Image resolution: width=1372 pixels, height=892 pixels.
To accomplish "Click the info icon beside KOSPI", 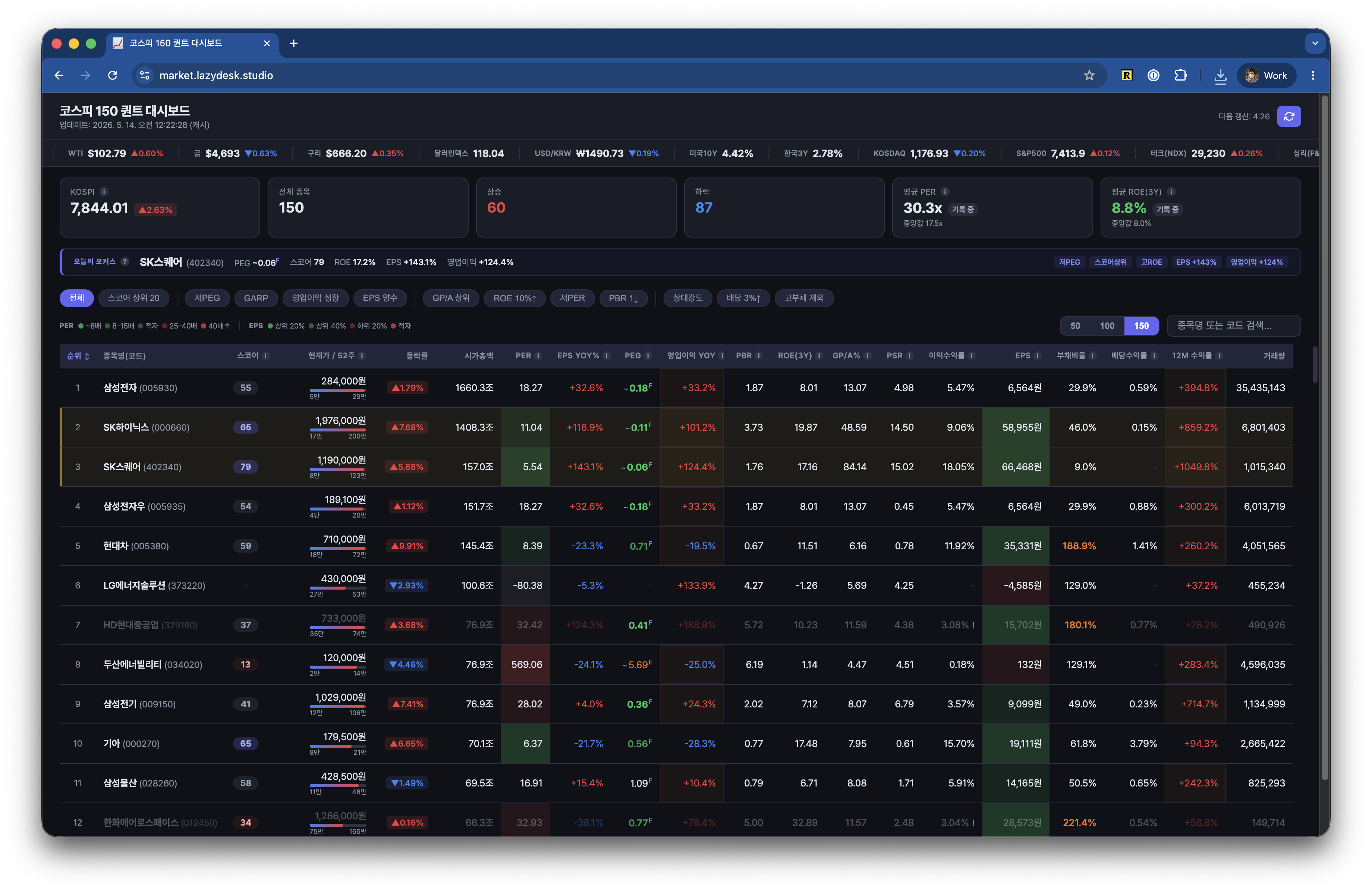I will coord(104,192).
